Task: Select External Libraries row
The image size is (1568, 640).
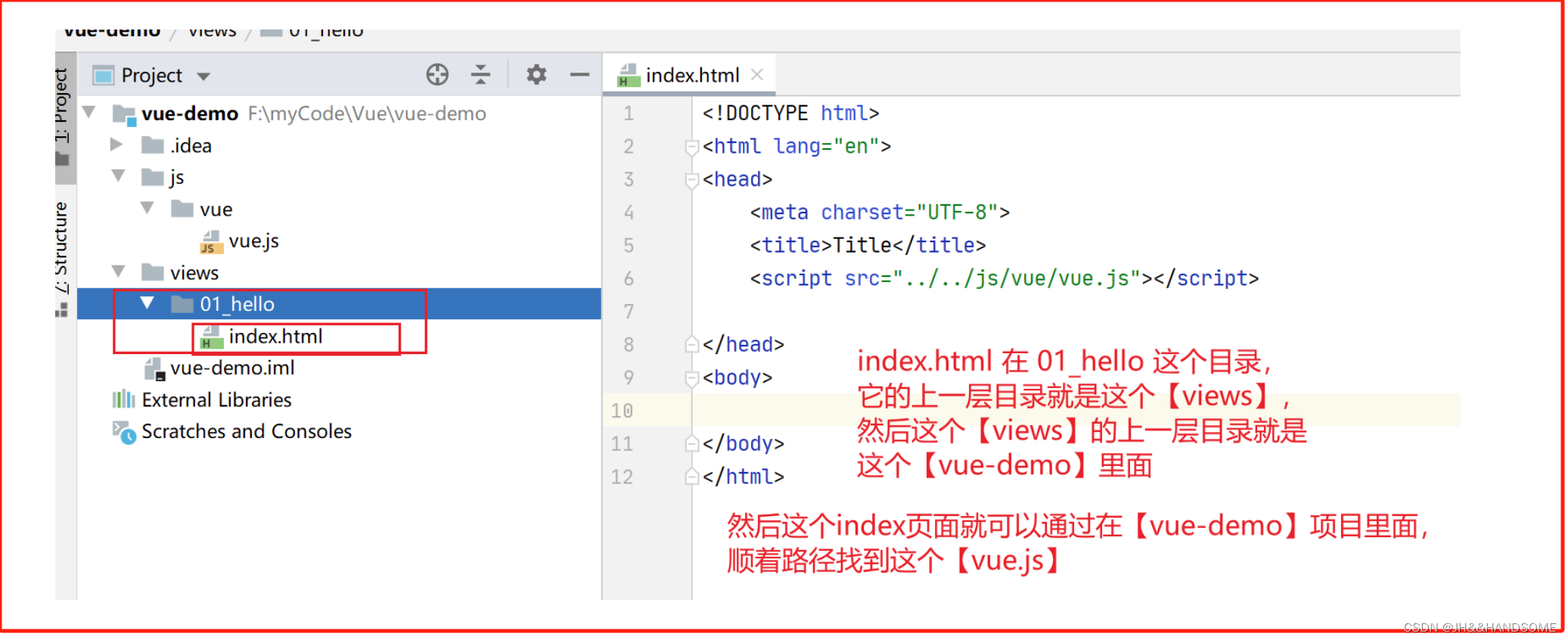Action: (339, 399)
